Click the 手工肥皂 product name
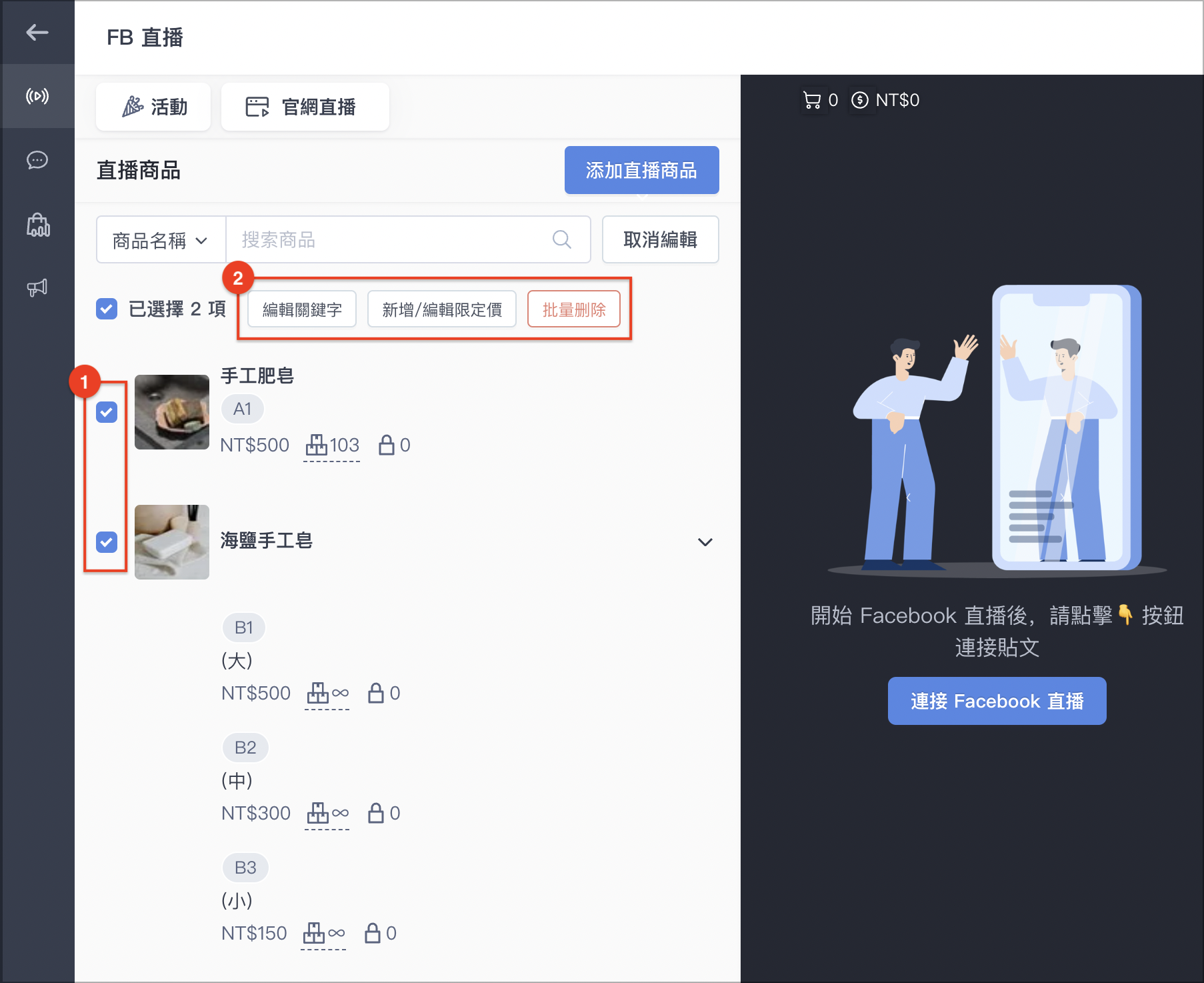 coord(257,375)
